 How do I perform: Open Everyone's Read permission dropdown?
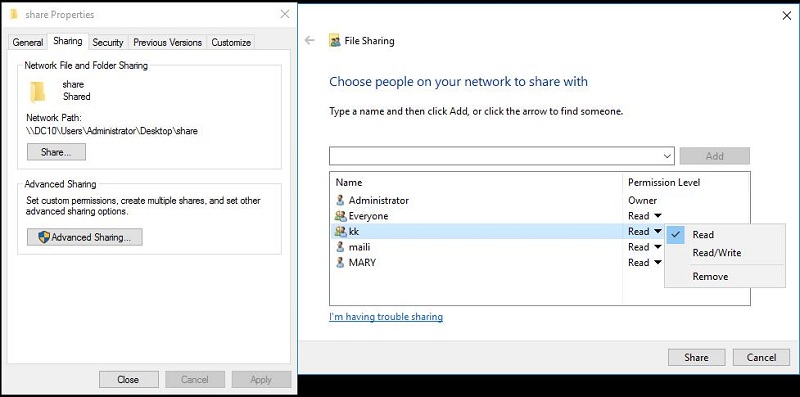[645, 216]
